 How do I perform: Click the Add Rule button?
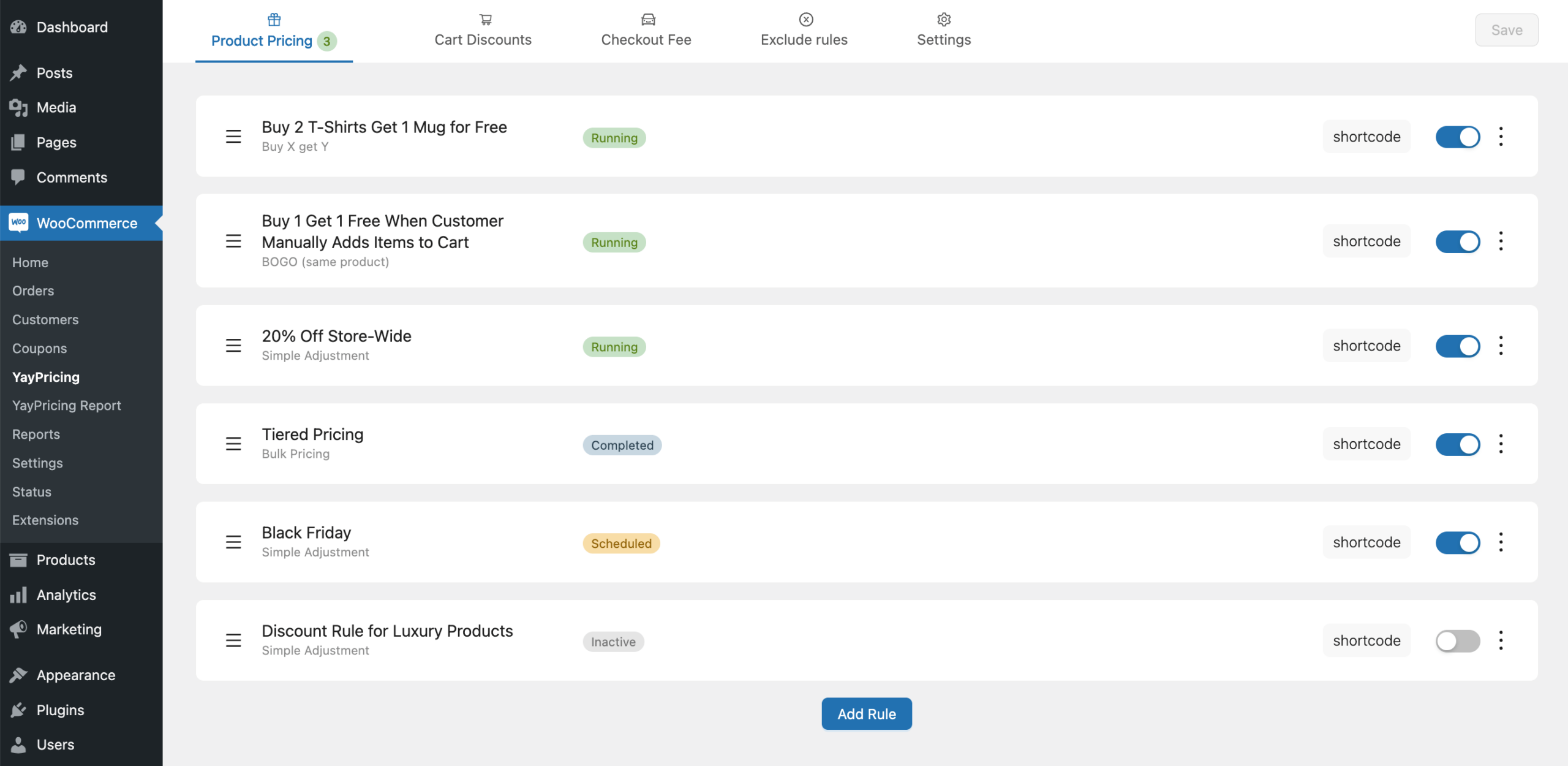[867, 714]
